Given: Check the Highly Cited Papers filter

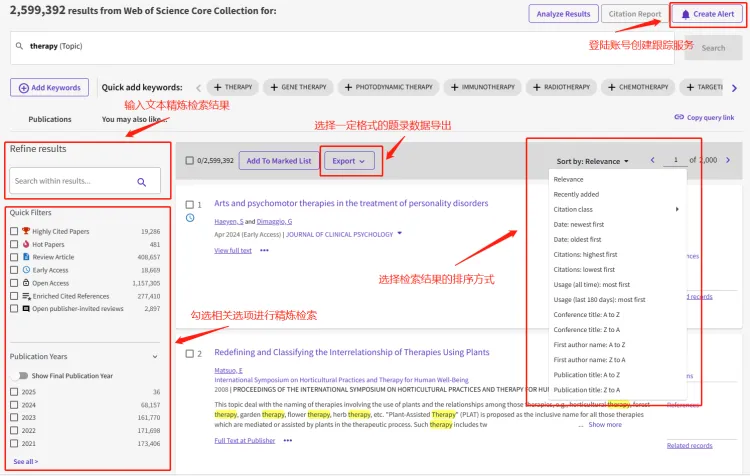Looking at the screenshot, I should (14, 231).
